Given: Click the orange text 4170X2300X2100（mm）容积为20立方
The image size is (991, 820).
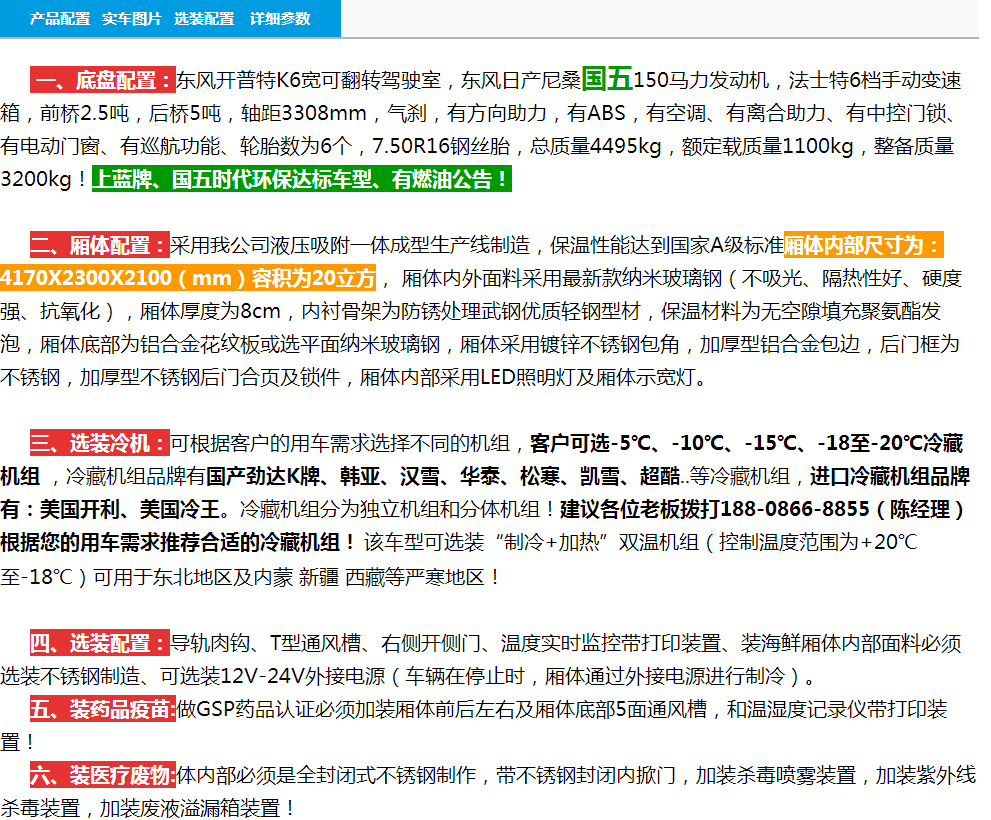Looking at the screenshot, I should [x=188, y=278].
